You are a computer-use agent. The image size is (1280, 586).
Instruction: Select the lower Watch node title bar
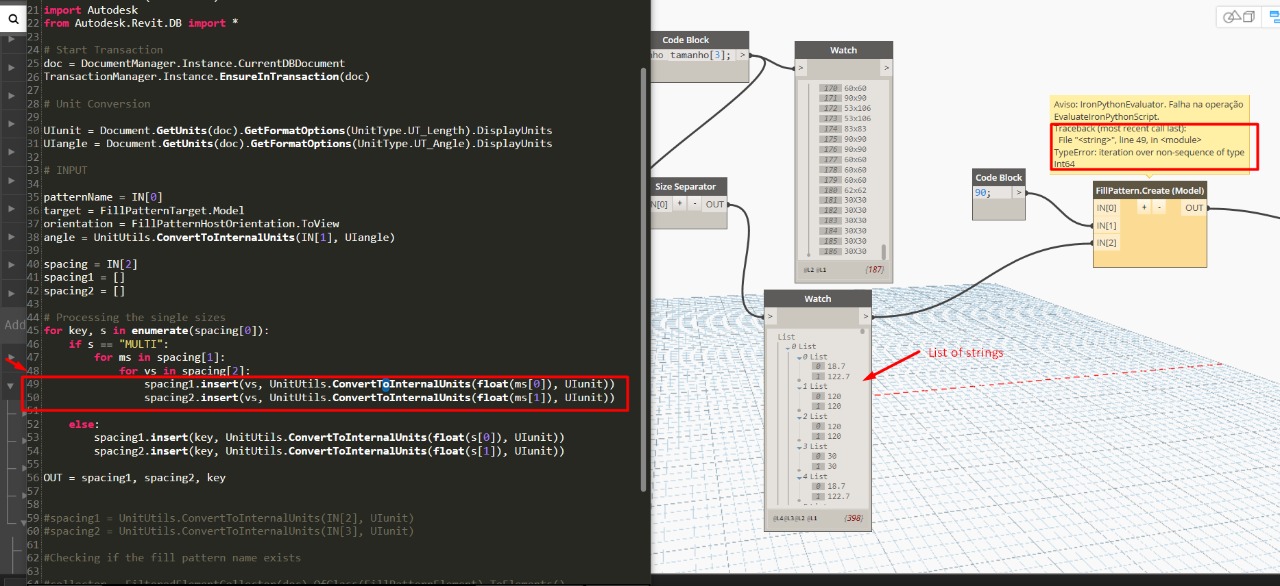click(818, 298)
